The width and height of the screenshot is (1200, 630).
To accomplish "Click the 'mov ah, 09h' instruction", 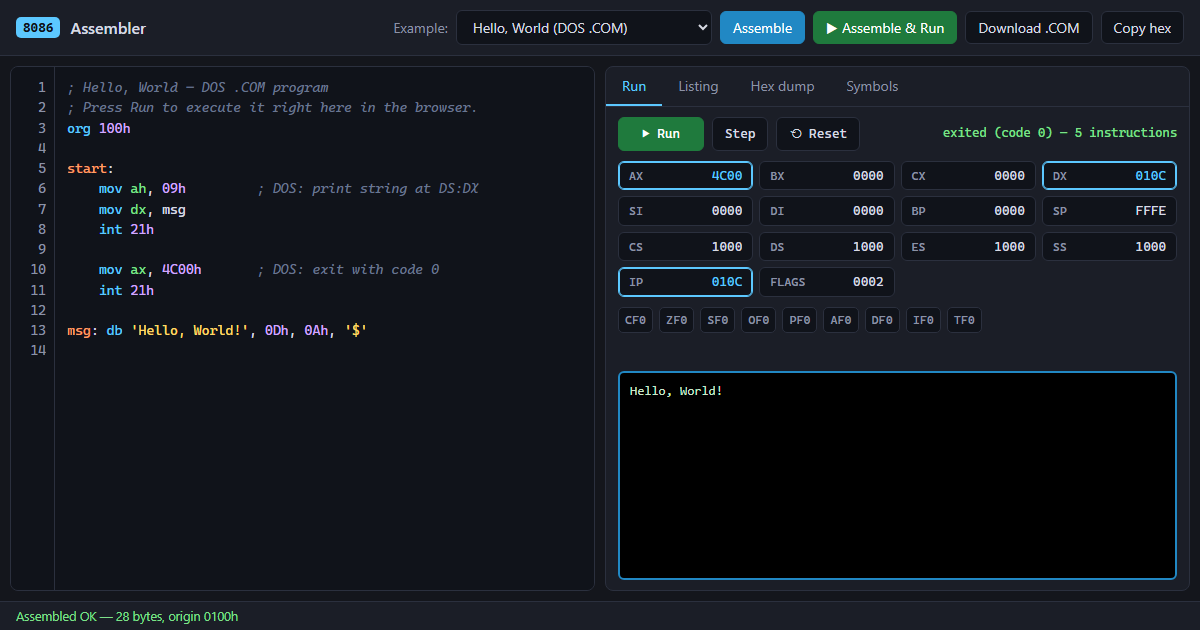I will (142, 188).
